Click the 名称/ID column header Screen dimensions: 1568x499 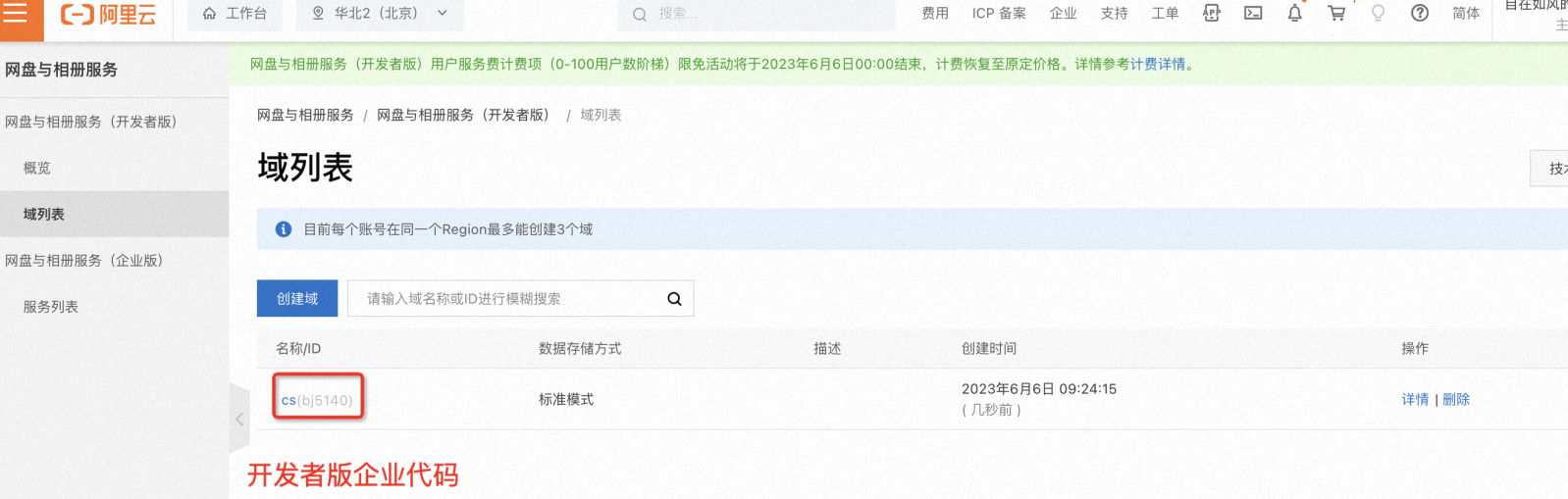coord(298,348)
